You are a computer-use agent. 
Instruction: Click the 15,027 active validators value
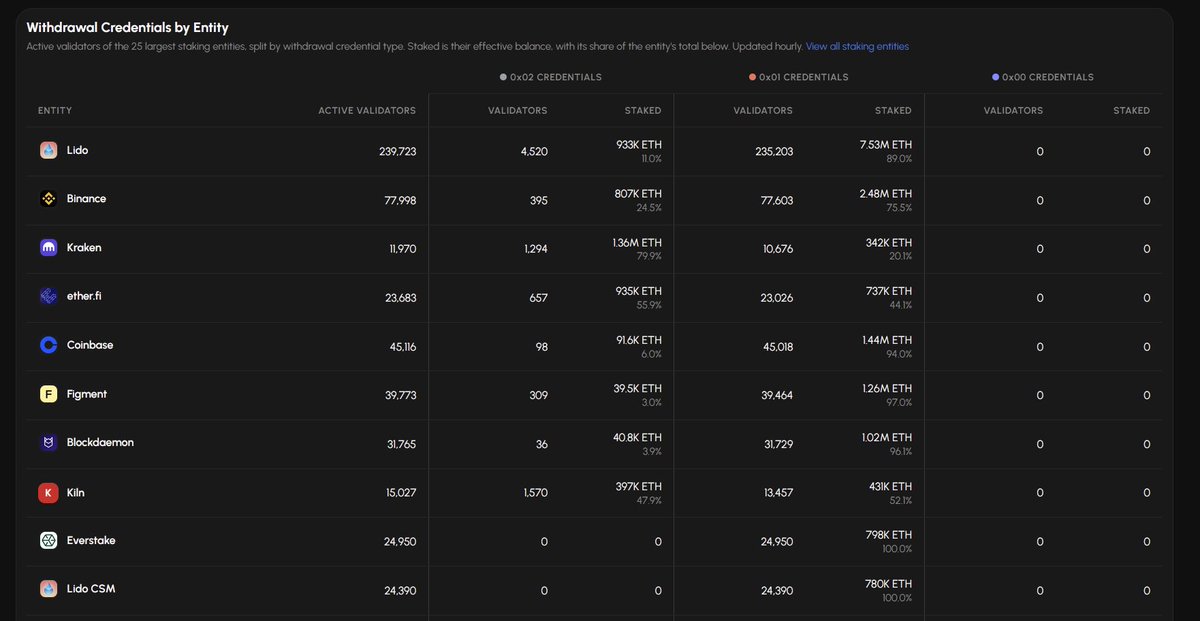[x=400, y=492]
